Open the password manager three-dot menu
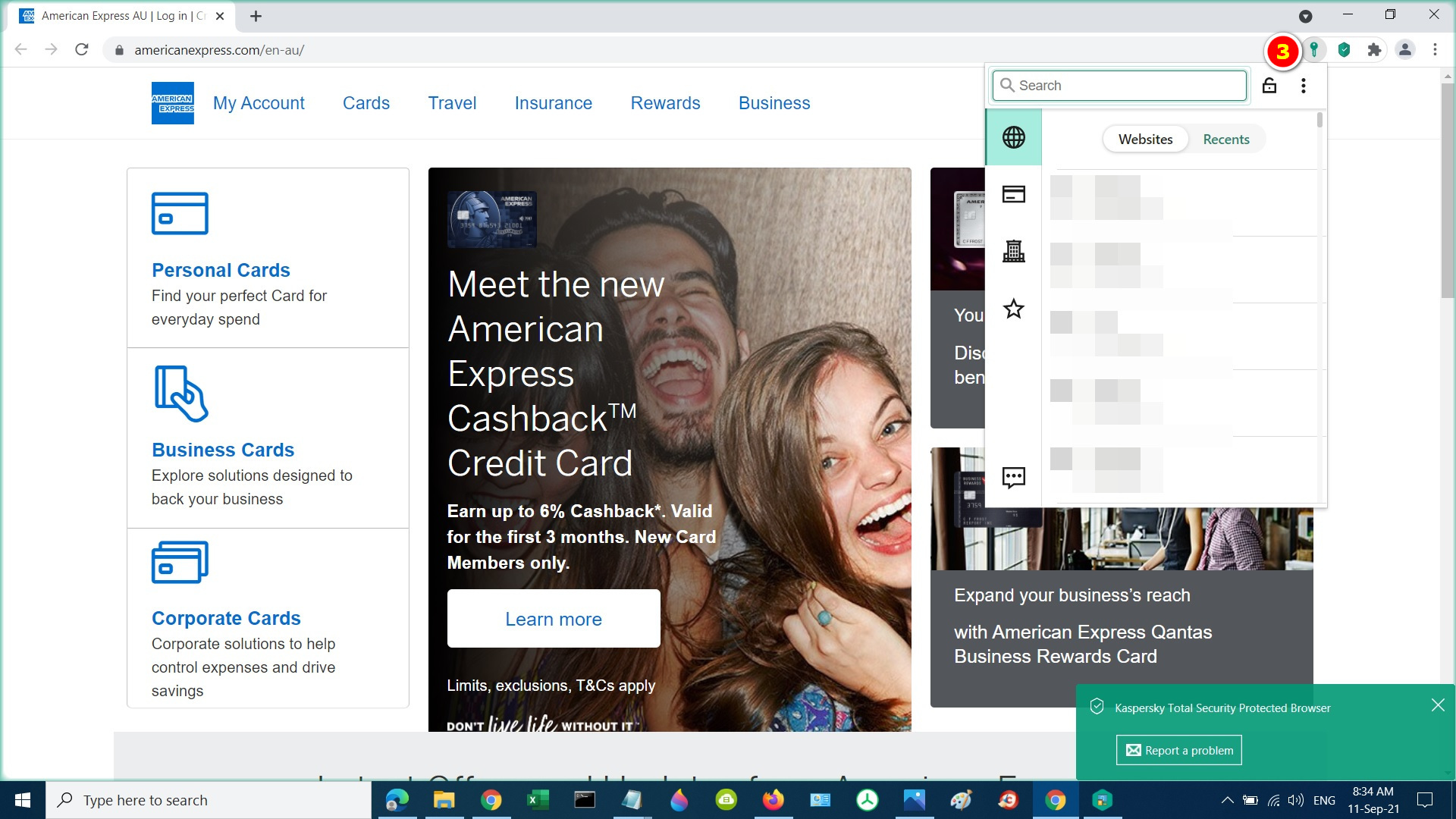This screenshot has width=1456, height=819. [1303, 86]
